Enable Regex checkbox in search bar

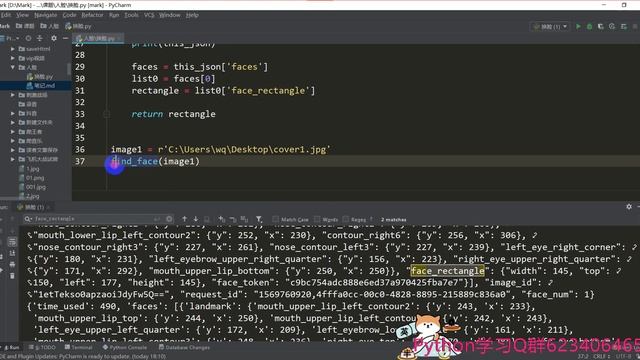click(x=346, y=220)
